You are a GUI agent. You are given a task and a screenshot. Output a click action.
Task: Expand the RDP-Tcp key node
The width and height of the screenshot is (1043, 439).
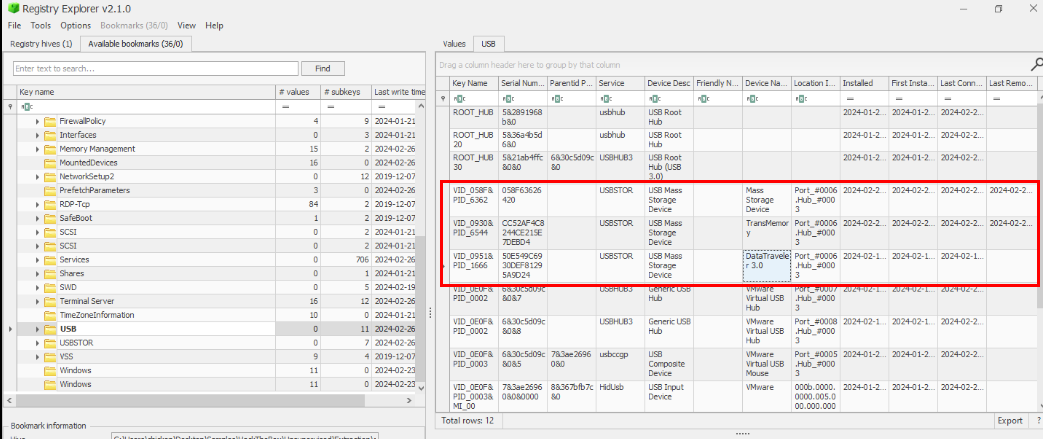point(38,204)
